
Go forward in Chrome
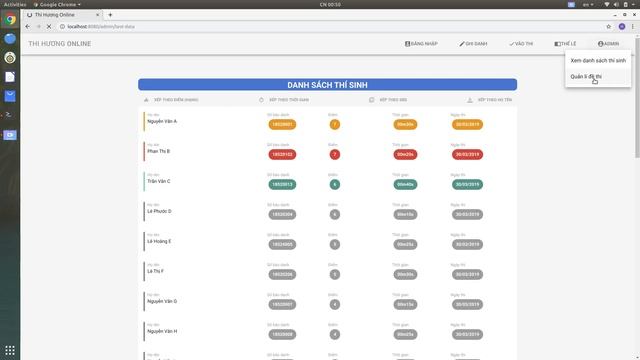(x=38, y=27)
